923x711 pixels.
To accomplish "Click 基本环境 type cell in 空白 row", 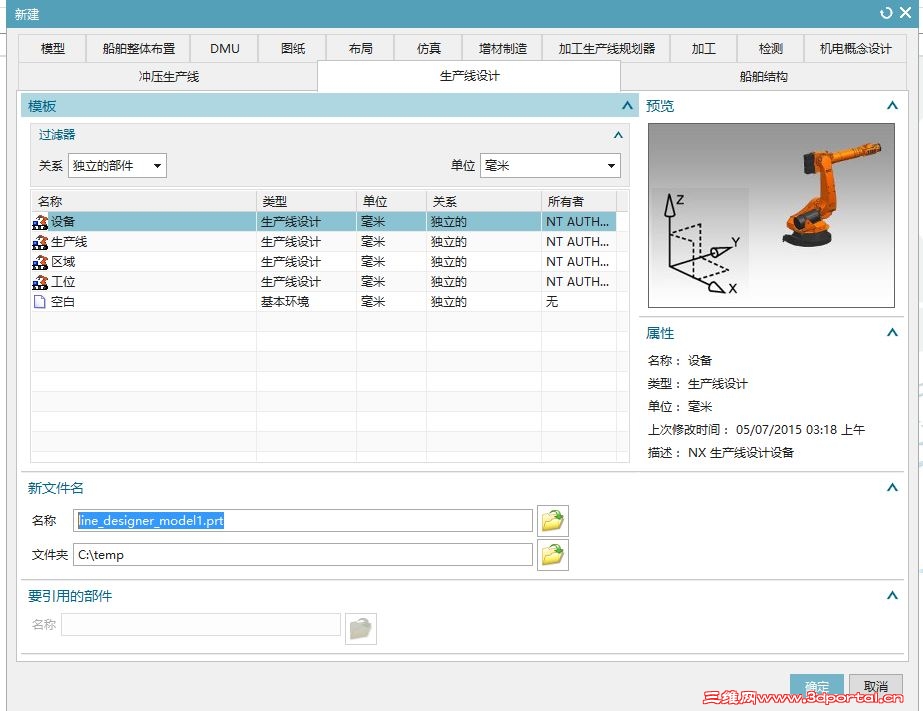I will (x=285, y=302).
